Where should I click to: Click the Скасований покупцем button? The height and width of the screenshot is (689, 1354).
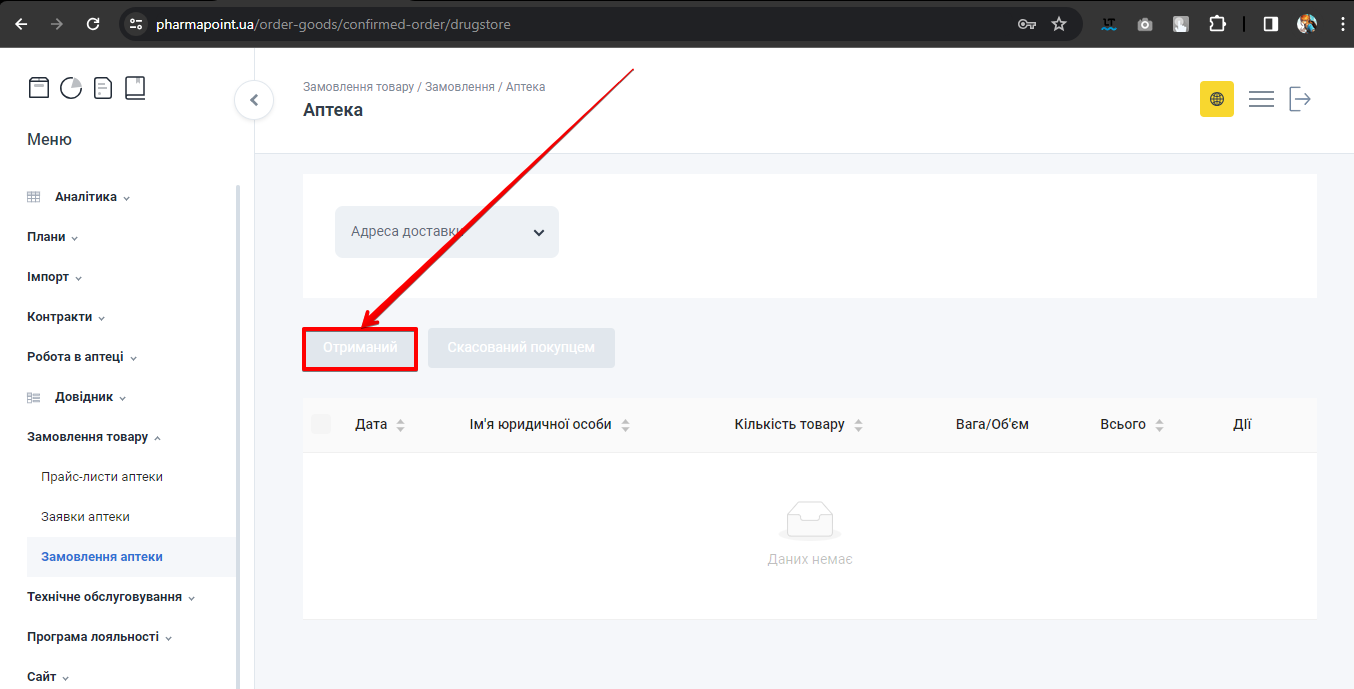pos(521,348)
